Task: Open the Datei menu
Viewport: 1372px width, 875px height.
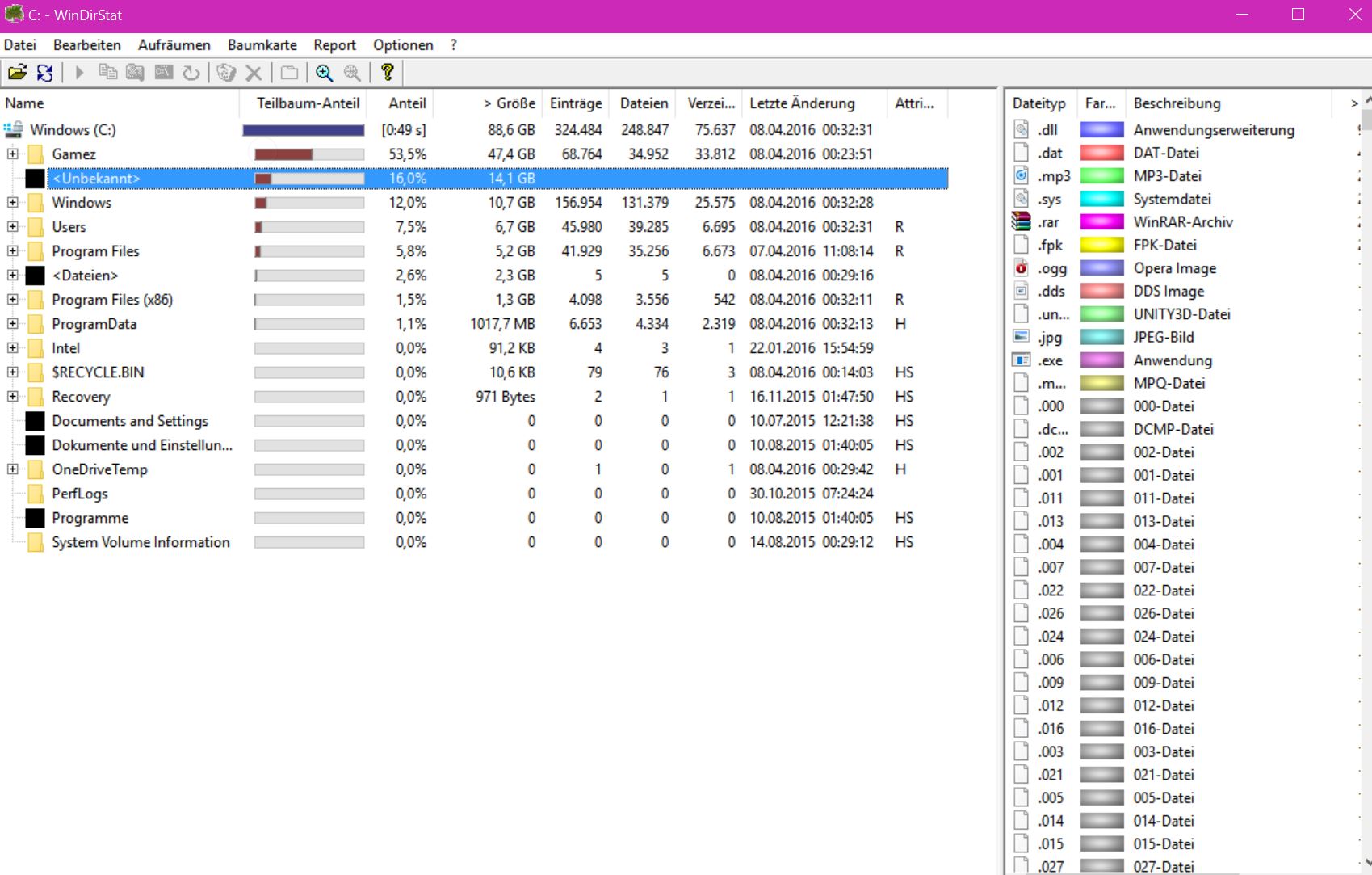Action: tap(20, 45)
